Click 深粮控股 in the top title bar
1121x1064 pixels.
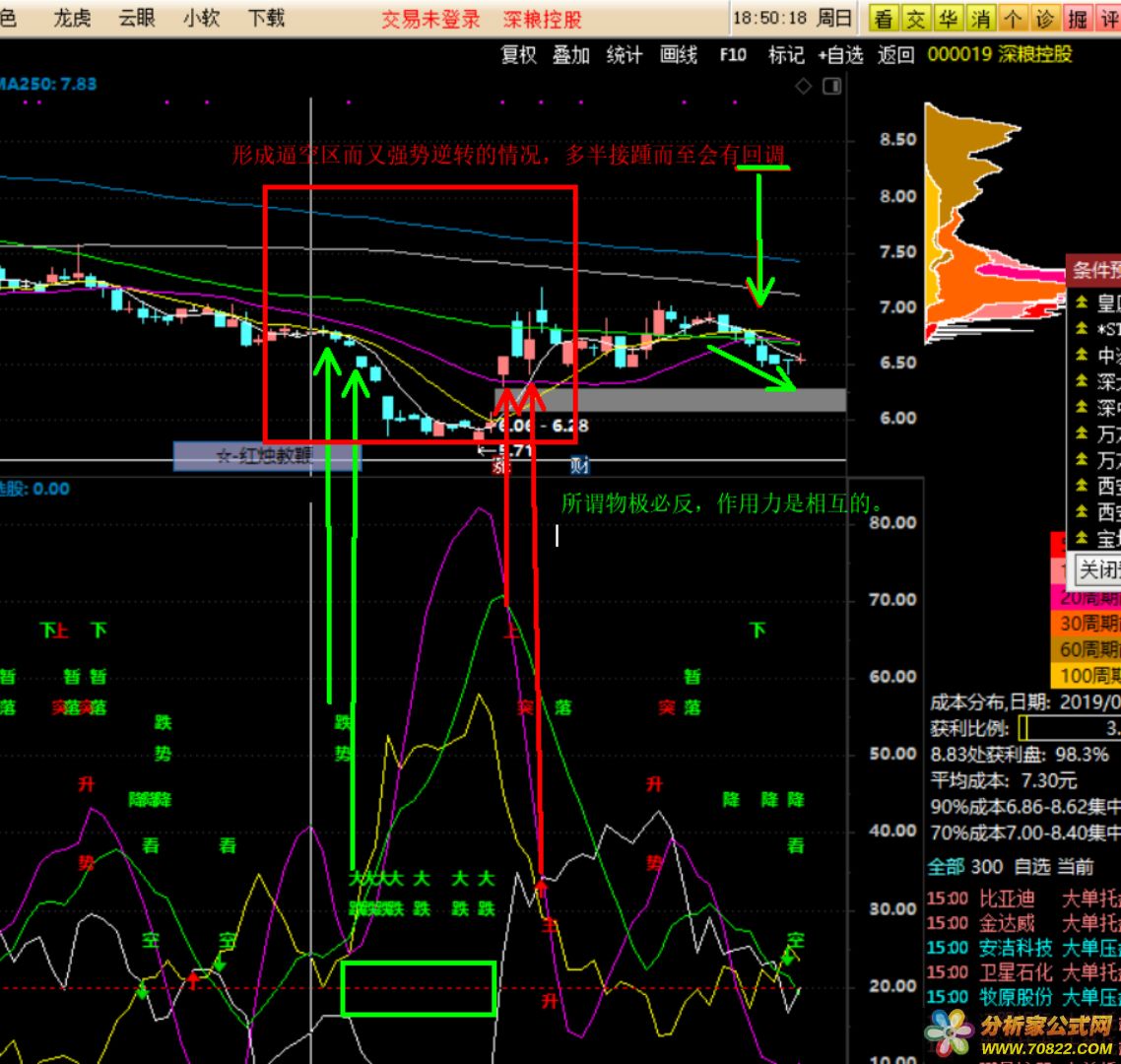click(x=542, y=20)
